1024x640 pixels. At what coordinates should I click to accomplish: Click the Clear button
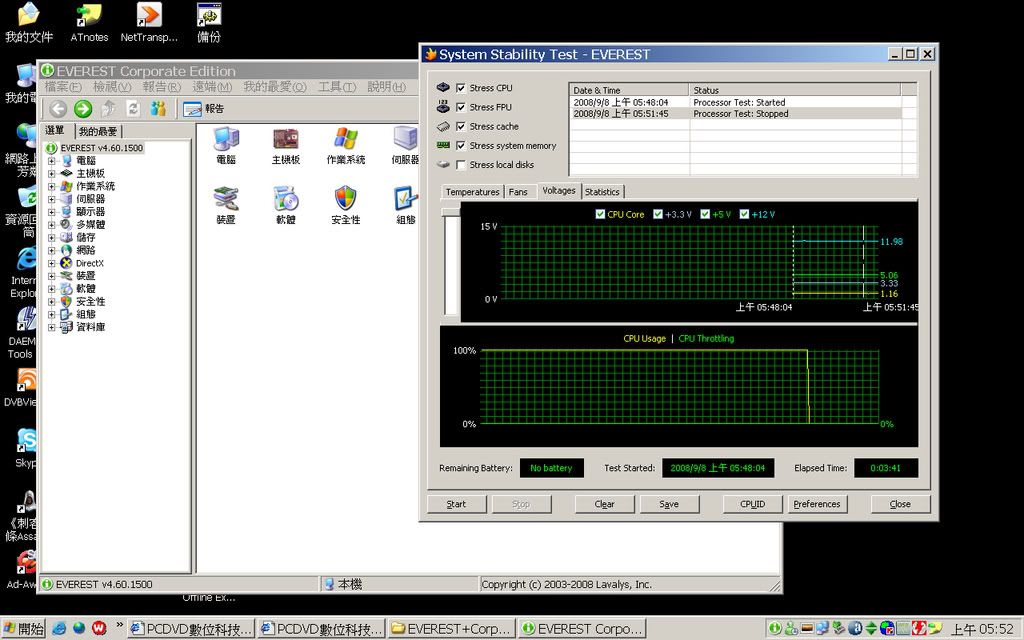[604, 504]
